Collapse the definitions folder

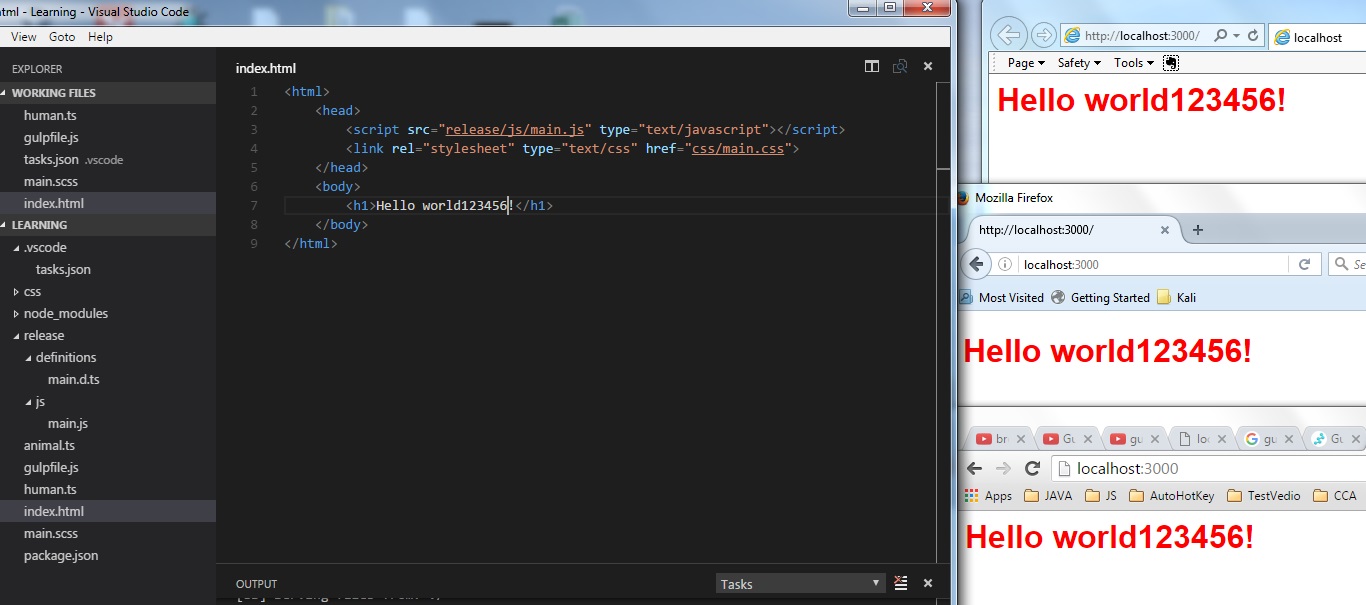(x=108, y=357)
